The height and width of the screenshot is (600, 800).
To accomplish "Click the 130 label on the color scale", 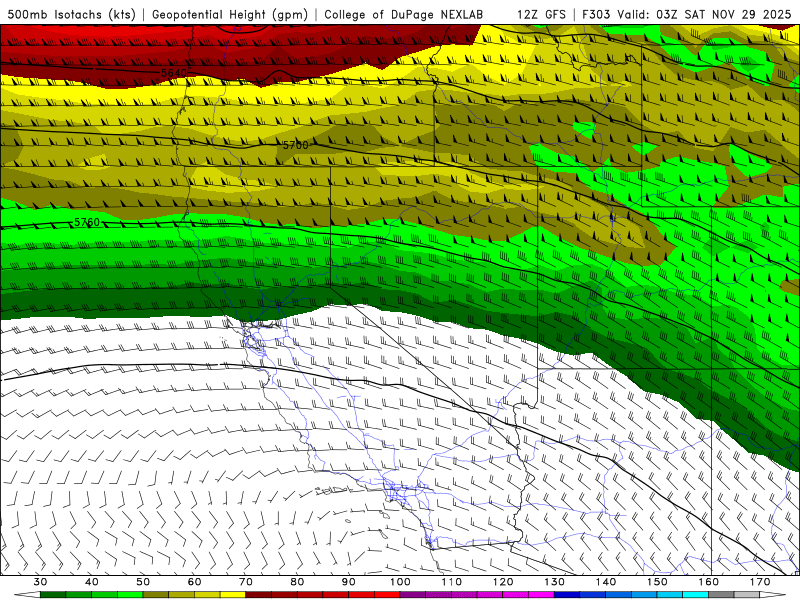I will [555, 582].
